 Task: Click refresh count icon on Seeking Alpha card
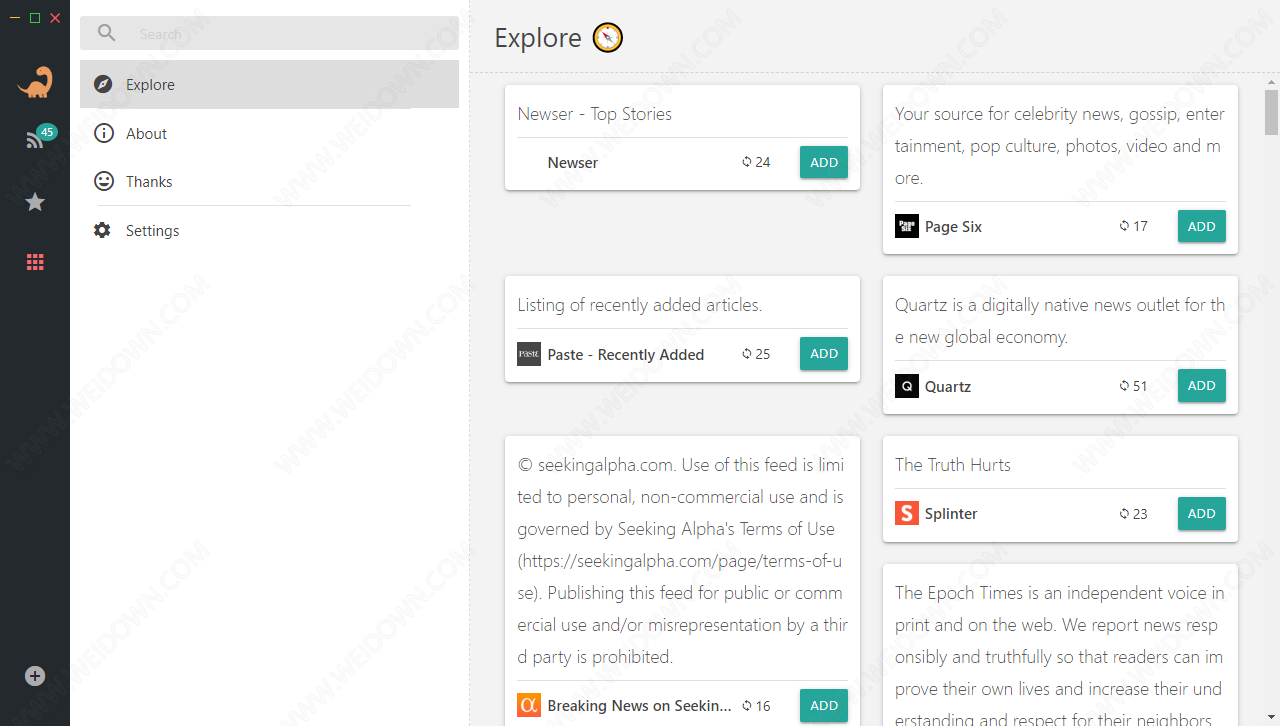click(x=746, y=706)
